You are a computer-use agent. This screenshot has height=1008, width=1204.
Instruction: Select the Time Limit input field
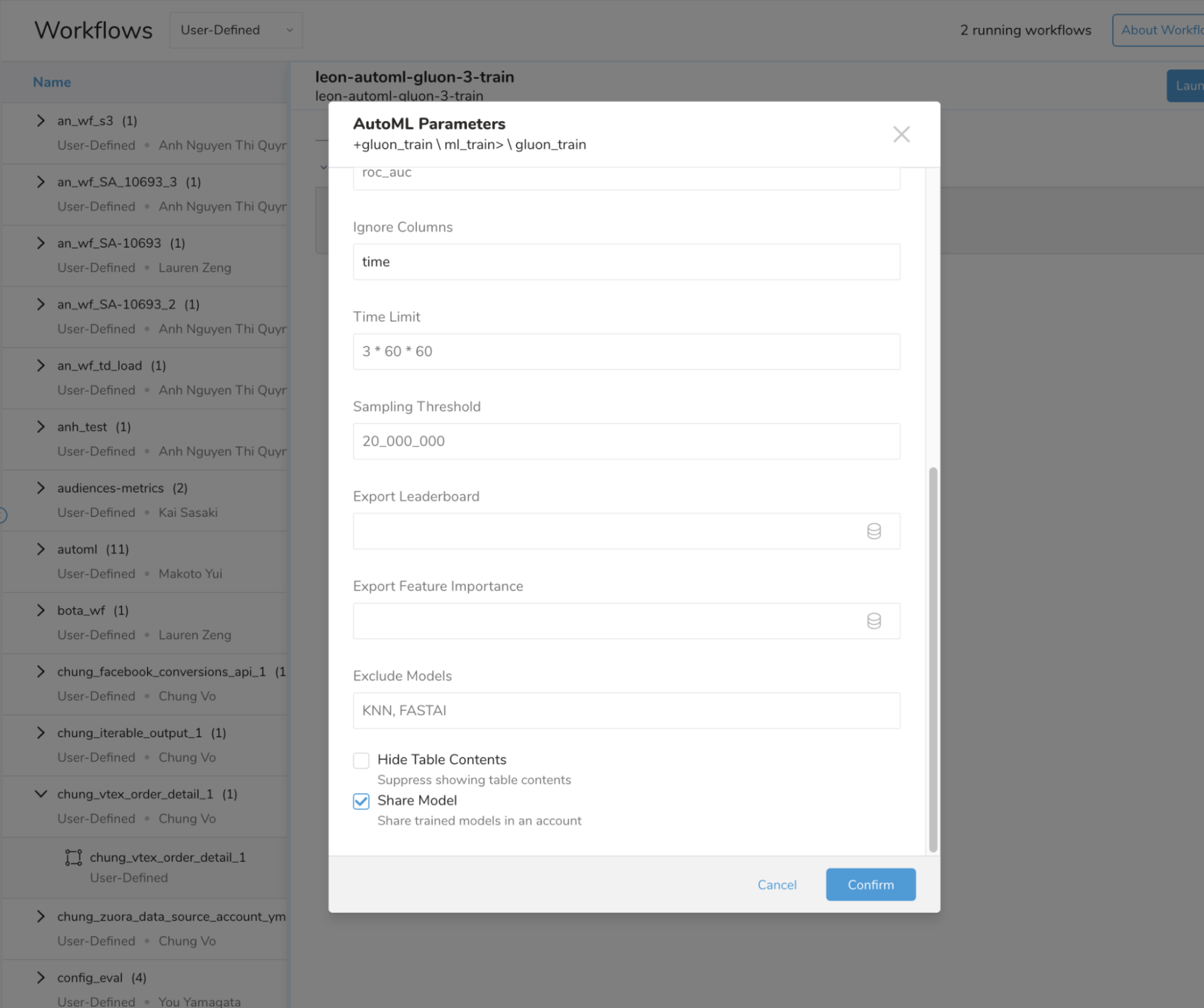(626, 351)
